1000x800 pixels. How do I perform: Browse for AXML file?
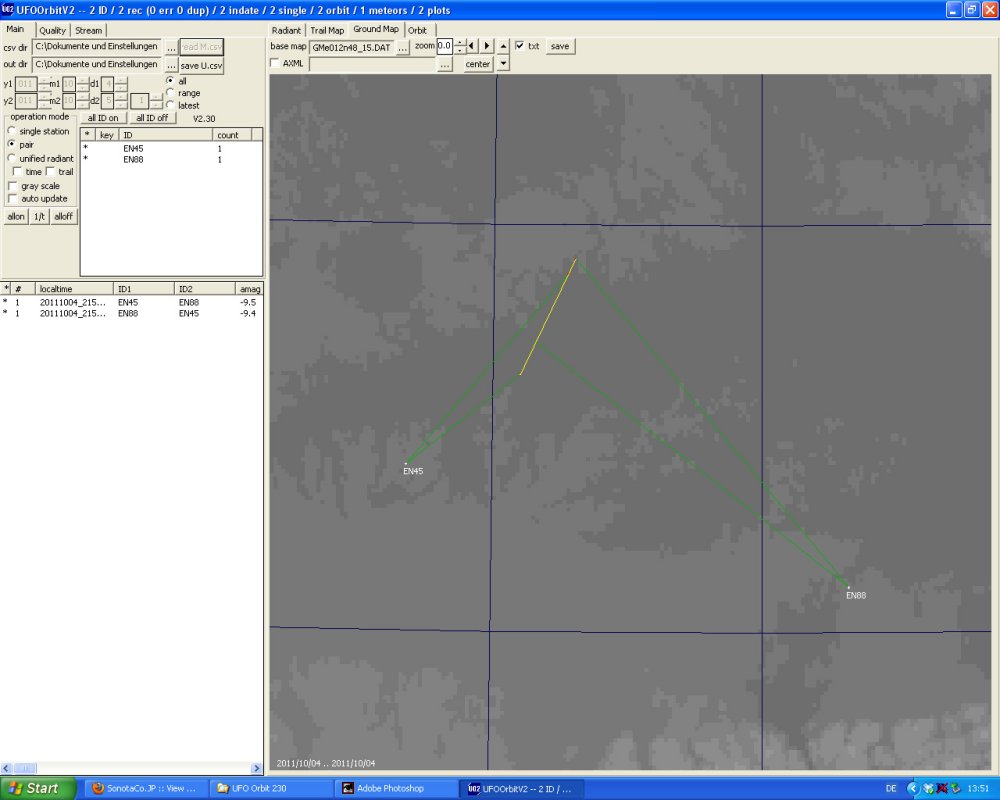[x=445, y=64]
